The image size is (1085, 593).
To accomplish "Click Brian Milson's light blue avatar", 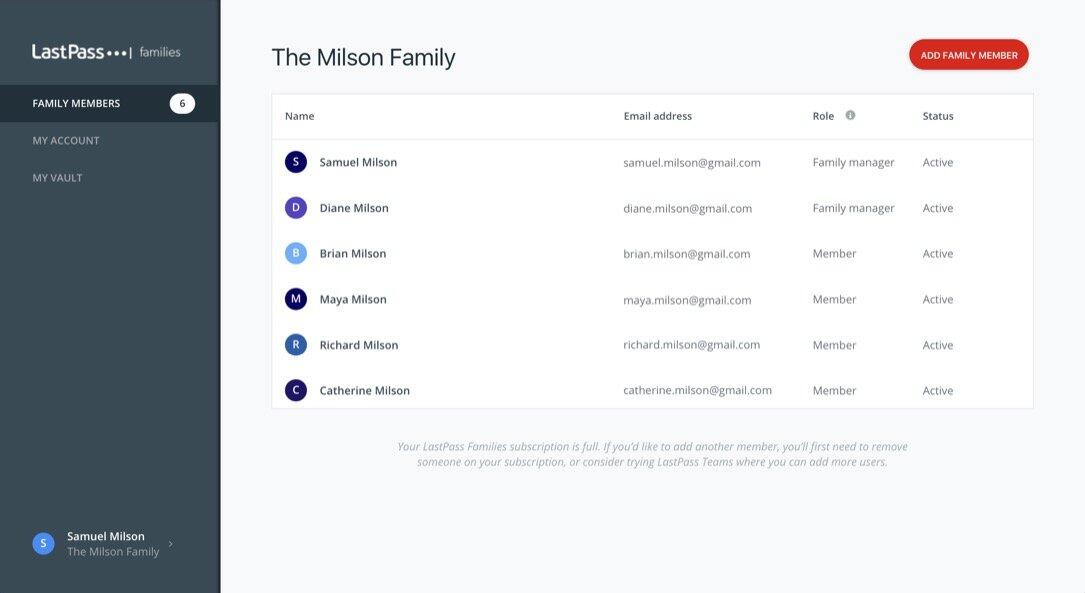I will coord(295,254).
